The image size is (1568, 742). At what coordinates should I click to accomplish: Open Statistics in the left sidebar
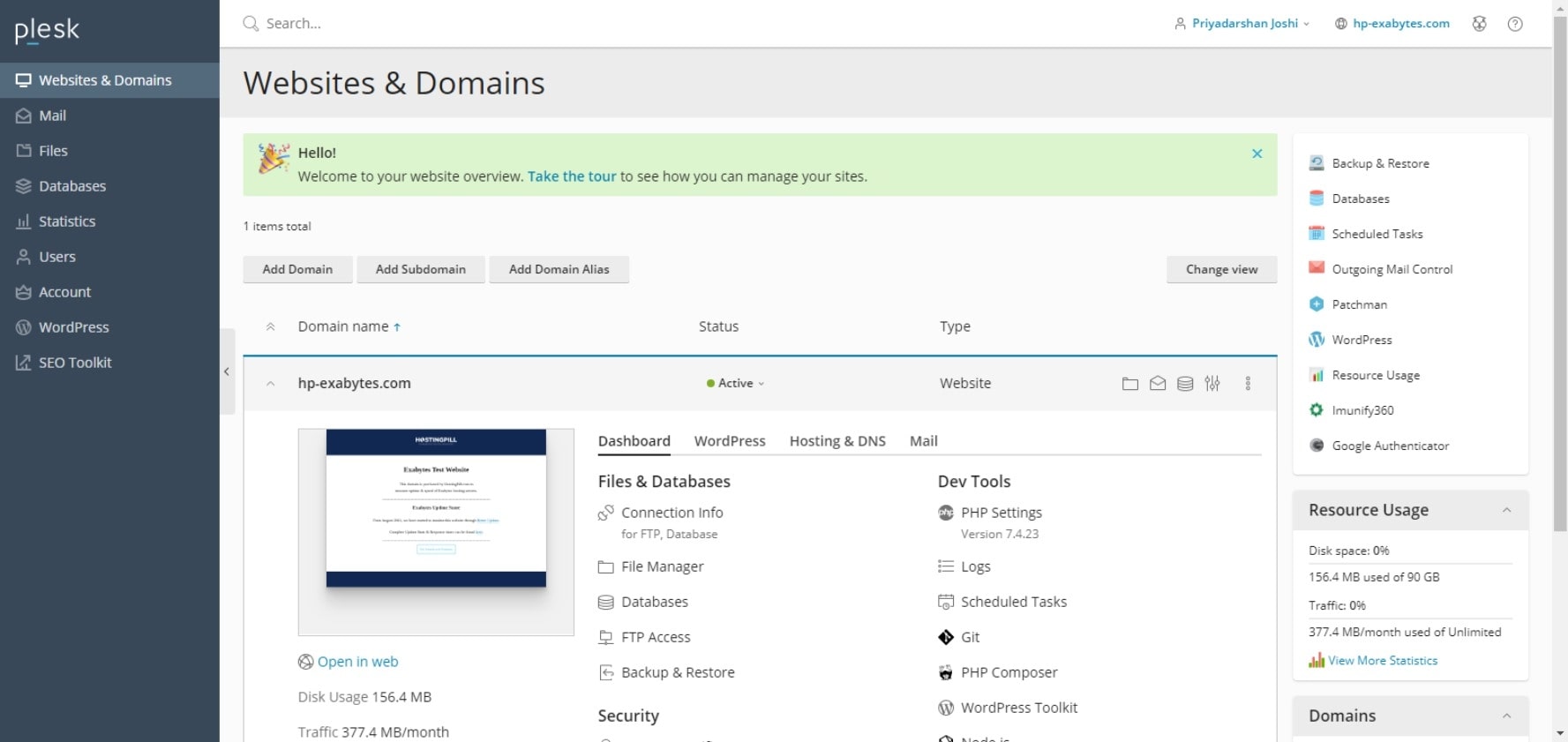[109, 221]
